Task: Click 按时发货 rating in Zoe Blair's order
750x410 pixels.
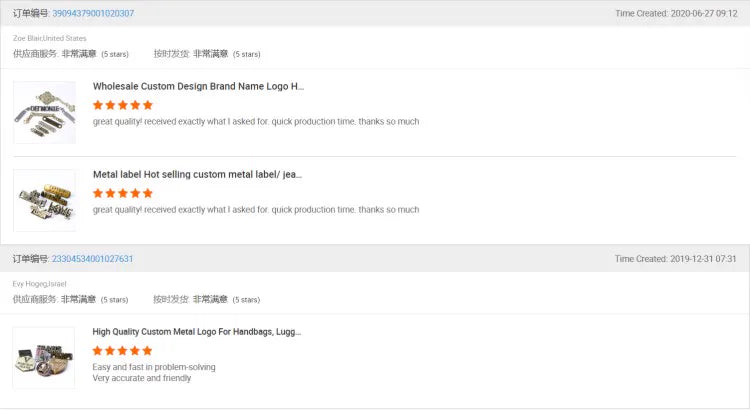Action: click(x=207, y=54)
